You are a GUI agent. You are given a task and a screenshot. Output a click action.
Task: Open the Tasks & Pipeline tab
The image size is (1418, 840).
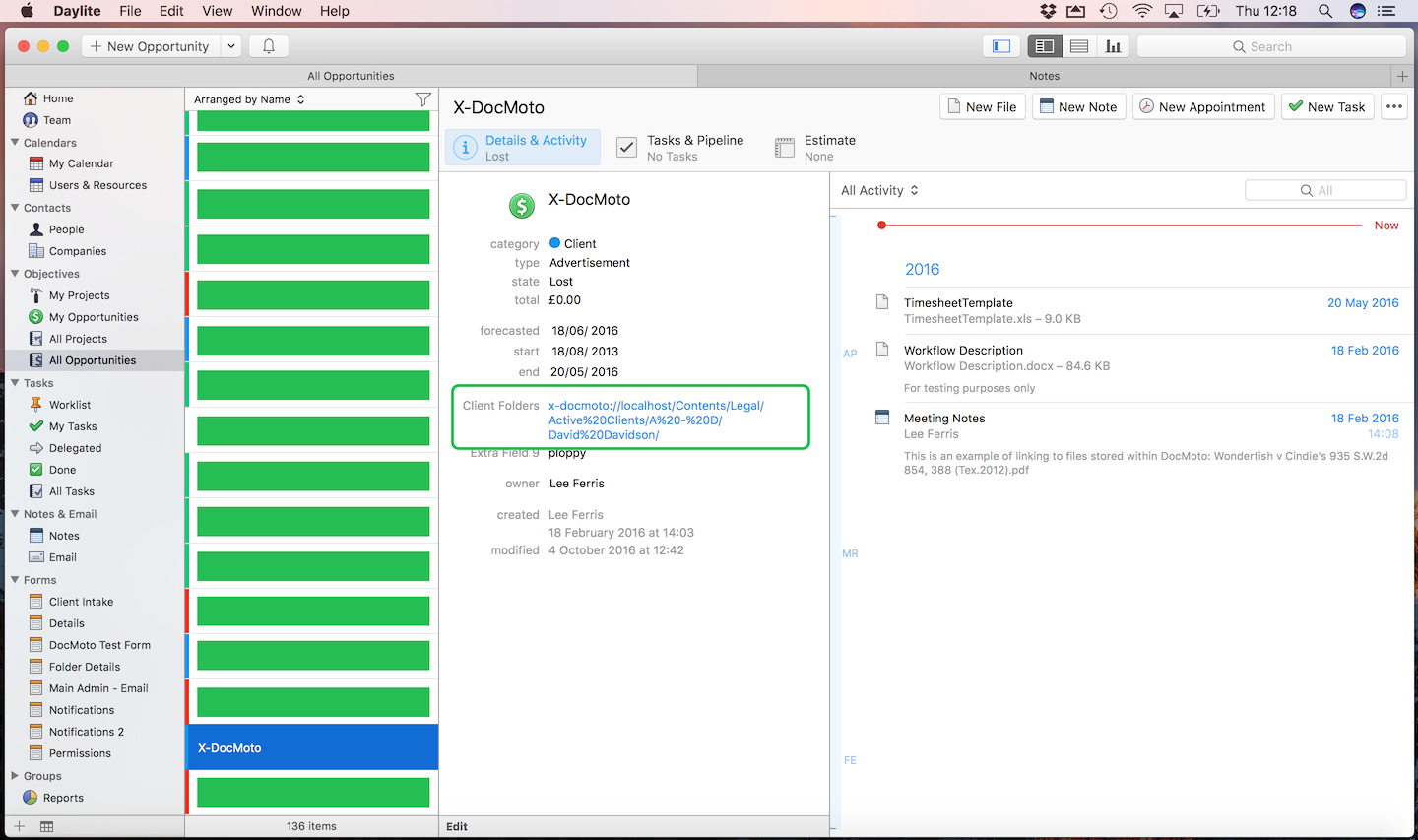tap(680, 148)
